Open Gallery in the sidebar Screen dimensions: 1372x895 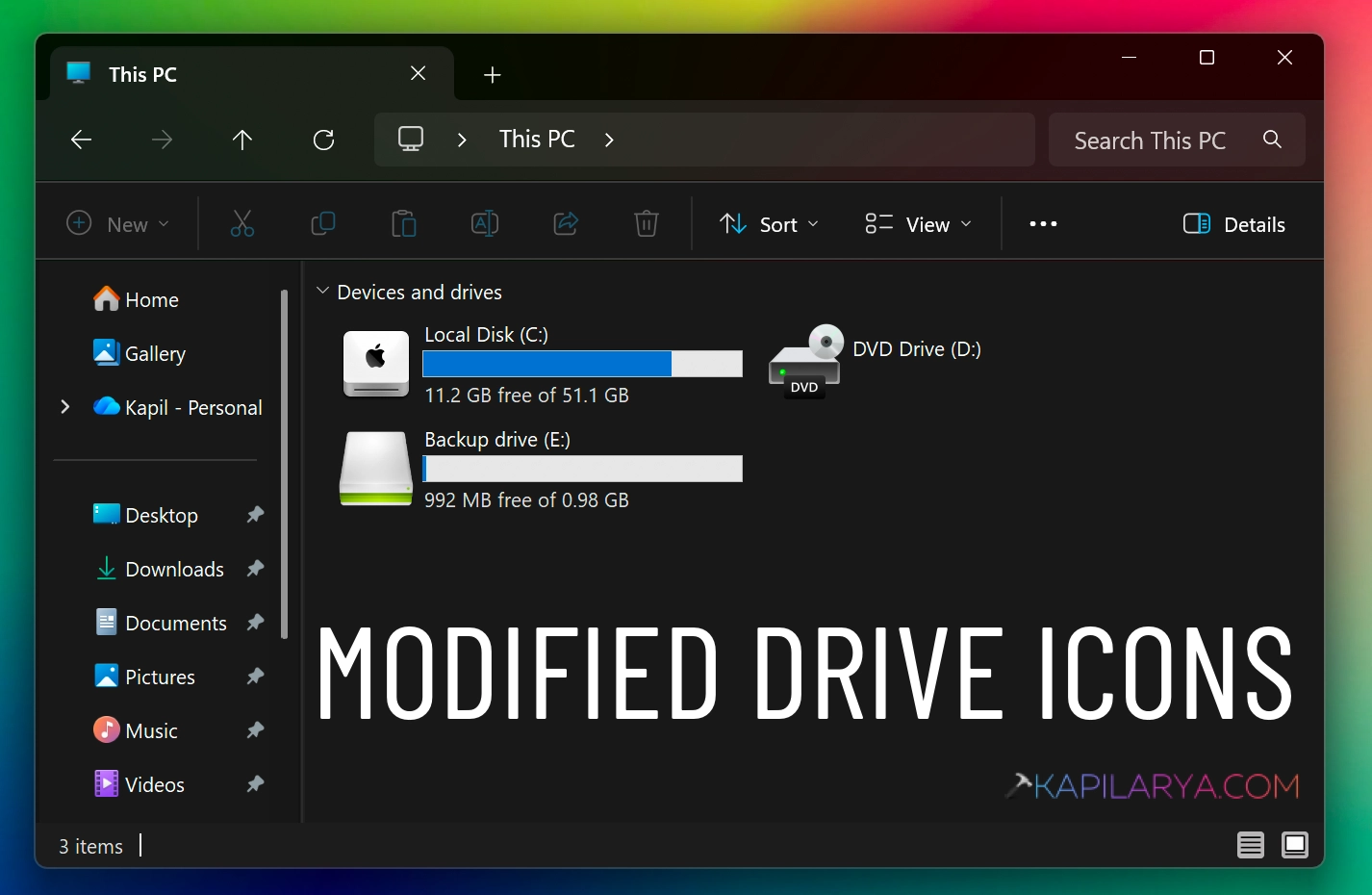pyautogui.click(x=140, y=353)
